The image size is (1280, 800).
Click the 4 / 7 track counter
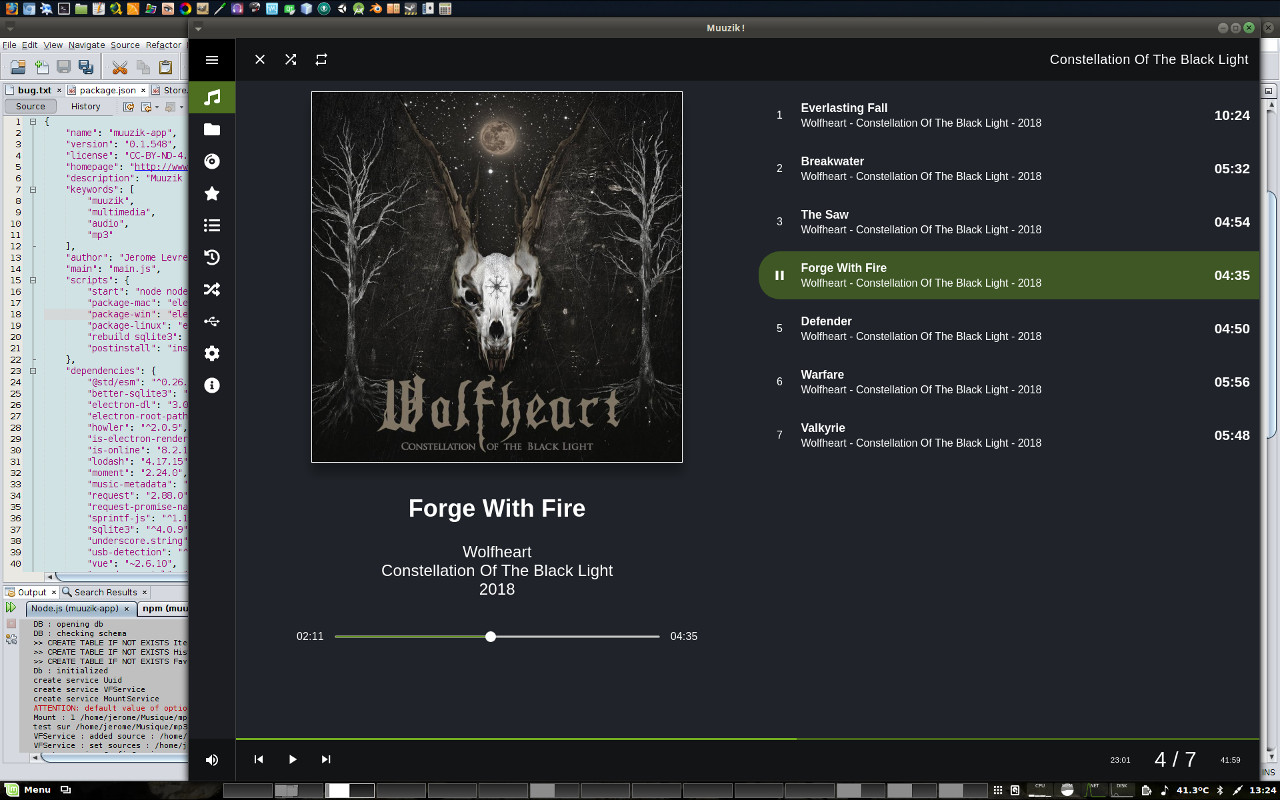coord(1175,760)
